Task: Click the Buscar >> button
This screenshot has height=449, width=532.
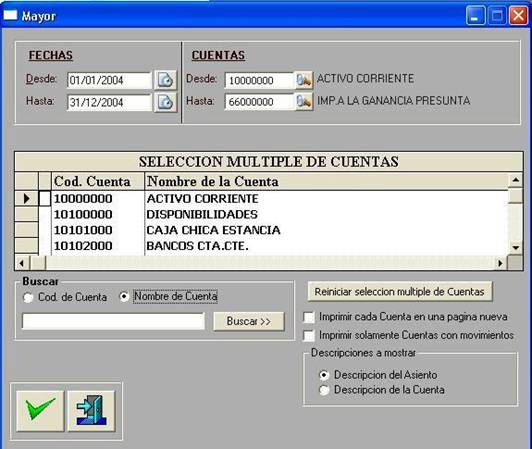Action: pyautogui.click(x=248, y=321)
